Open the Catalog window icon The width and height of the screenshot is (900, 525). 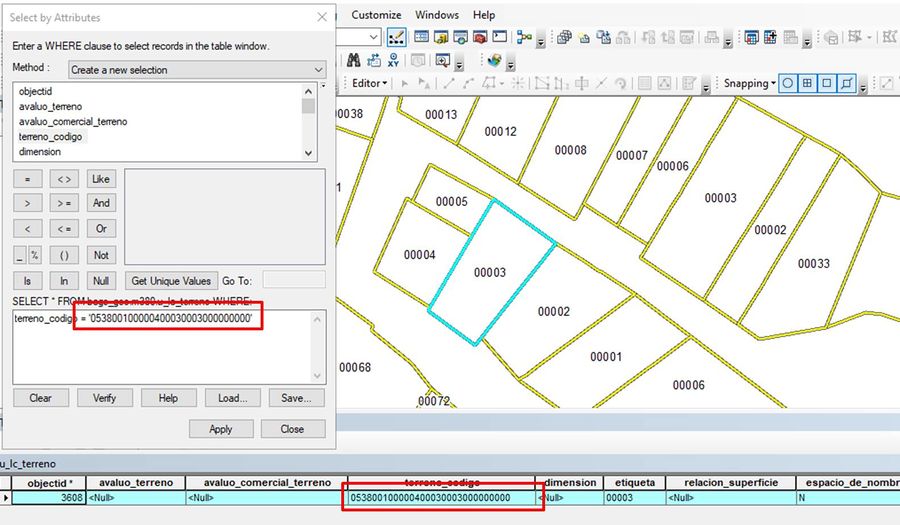pos(441,37)
